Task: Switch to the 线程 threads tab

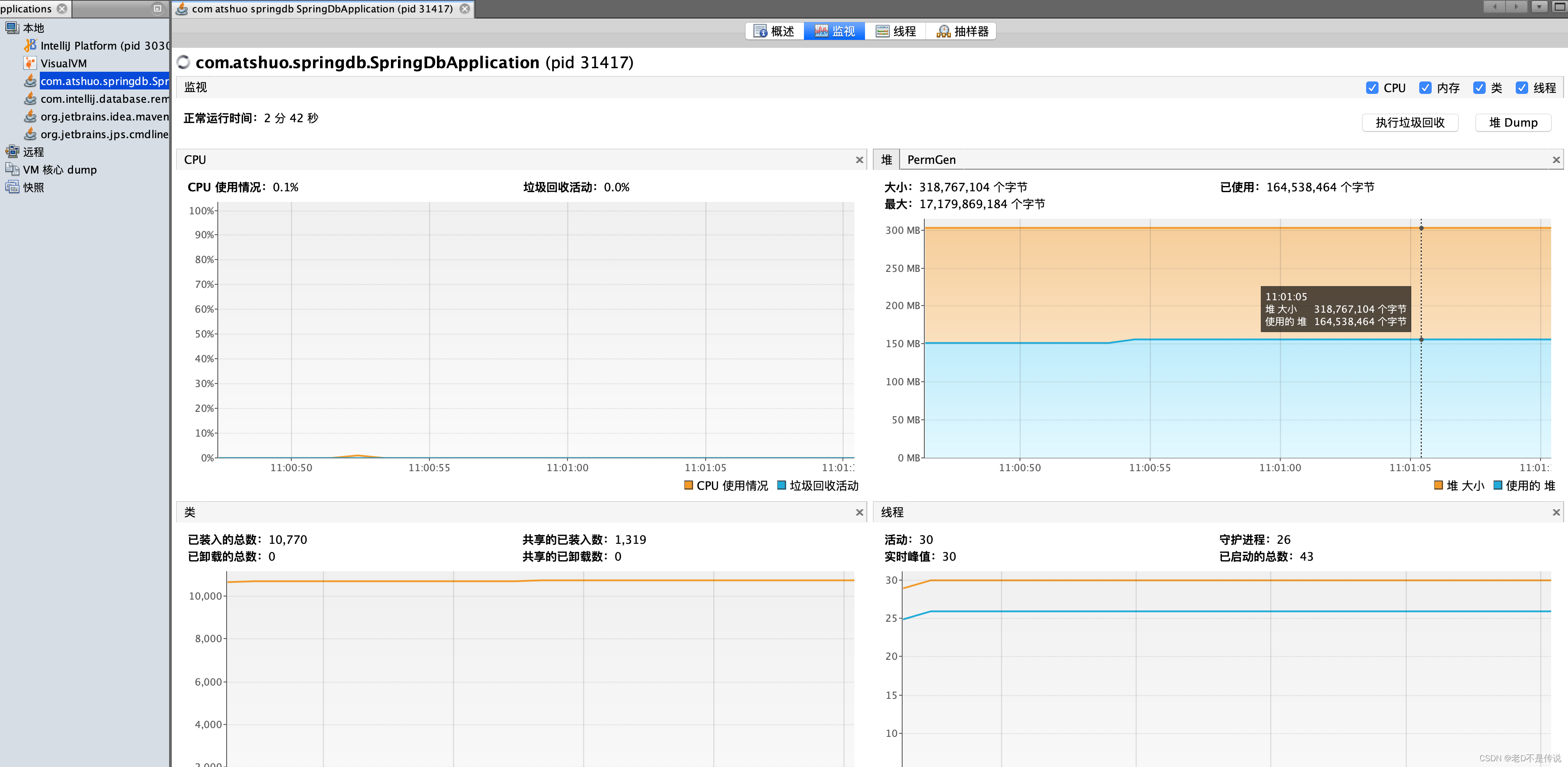Action: click(x=896, y=31)
